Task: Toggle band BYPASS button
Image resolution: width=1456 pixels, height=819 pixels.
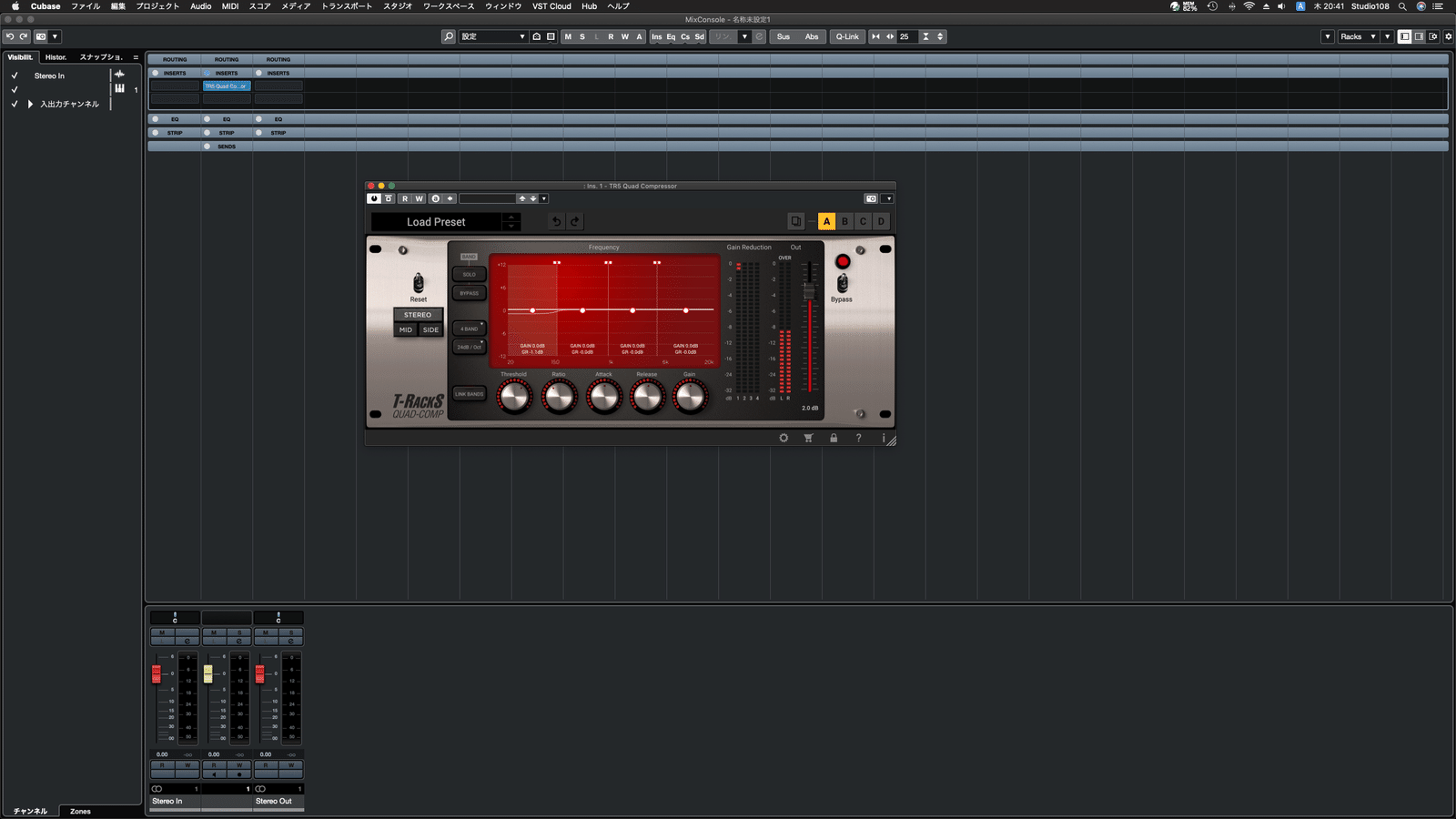Action: [x=470, y=293]
